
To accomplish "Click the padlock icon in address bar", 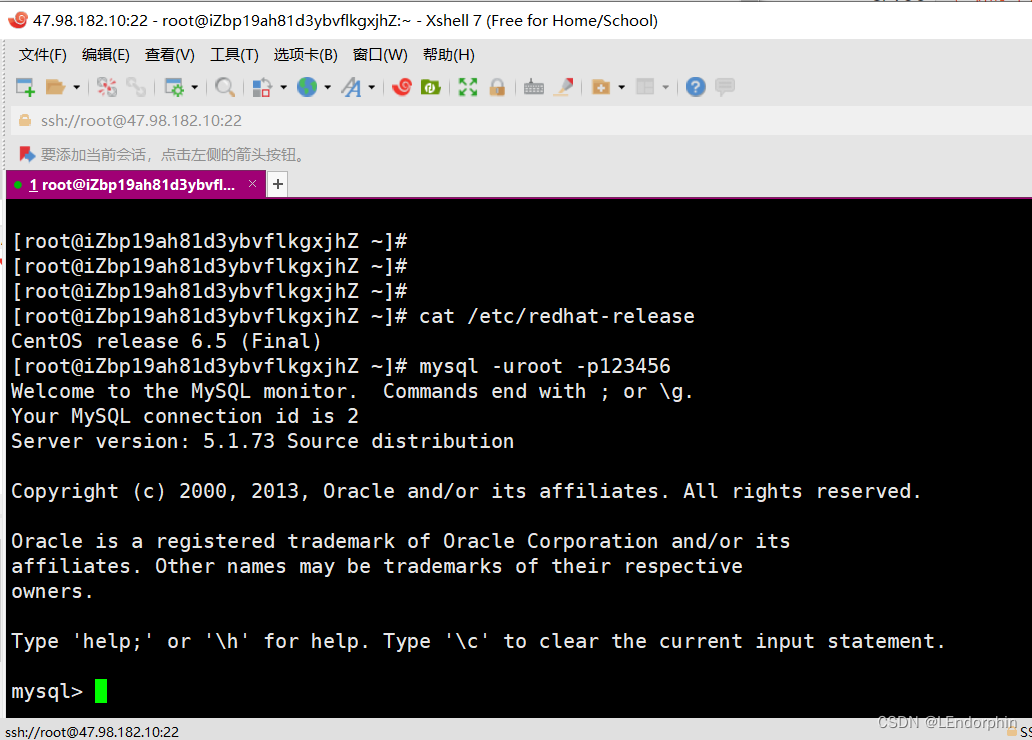I will pos(25,120).
